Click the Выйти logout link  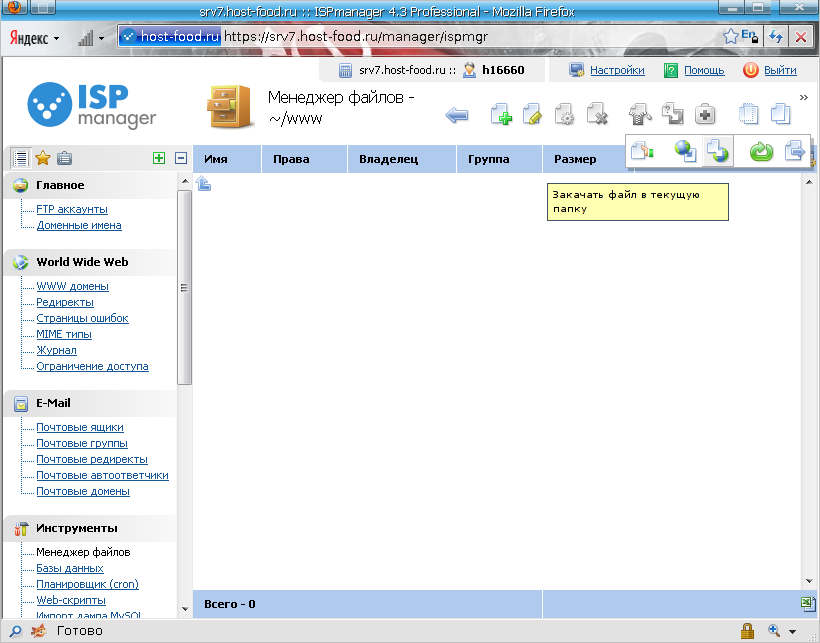780,70
